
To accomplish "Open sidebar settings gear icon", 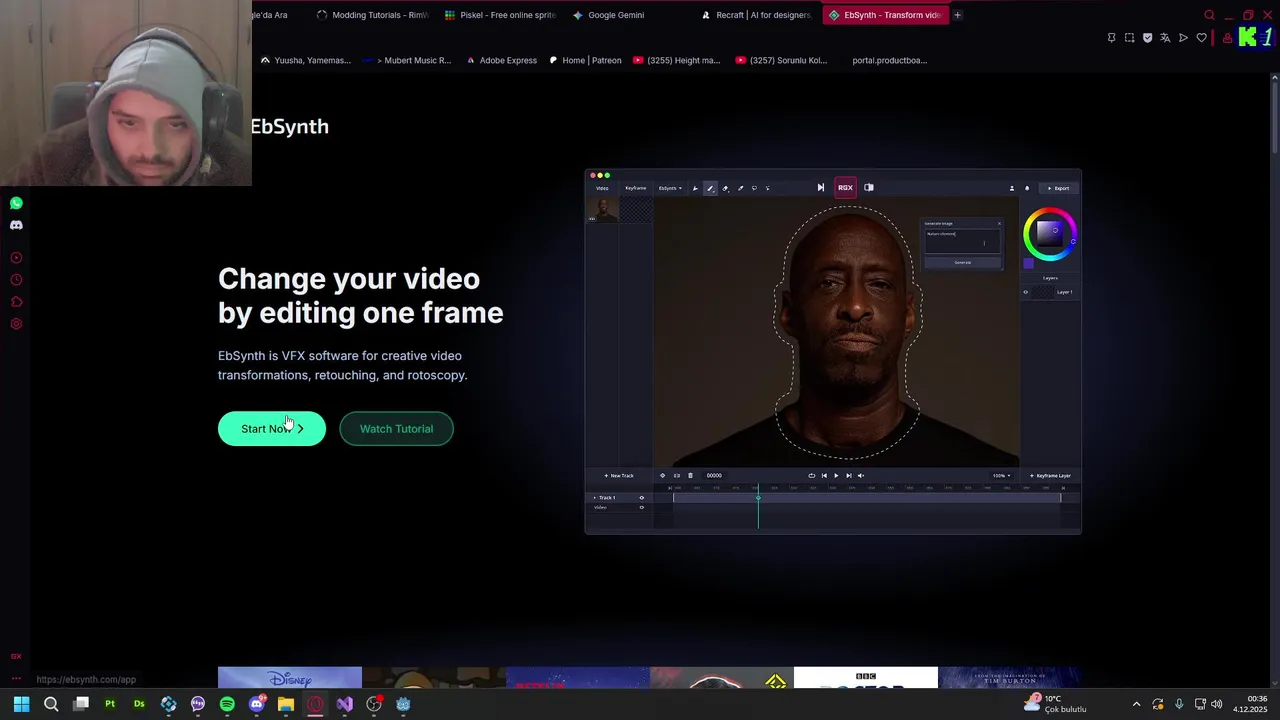I will [x=16, y=324].
